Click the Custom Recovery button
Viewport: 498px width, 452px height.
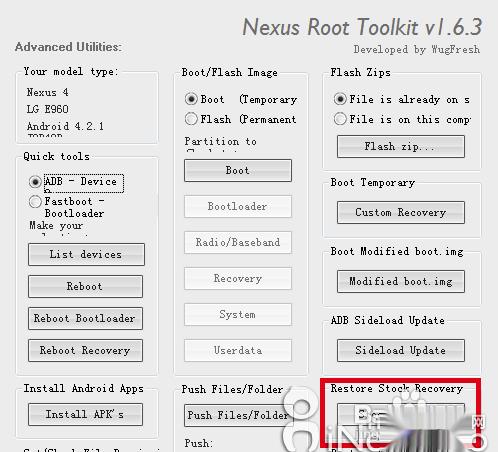click(x=401, y=212)
